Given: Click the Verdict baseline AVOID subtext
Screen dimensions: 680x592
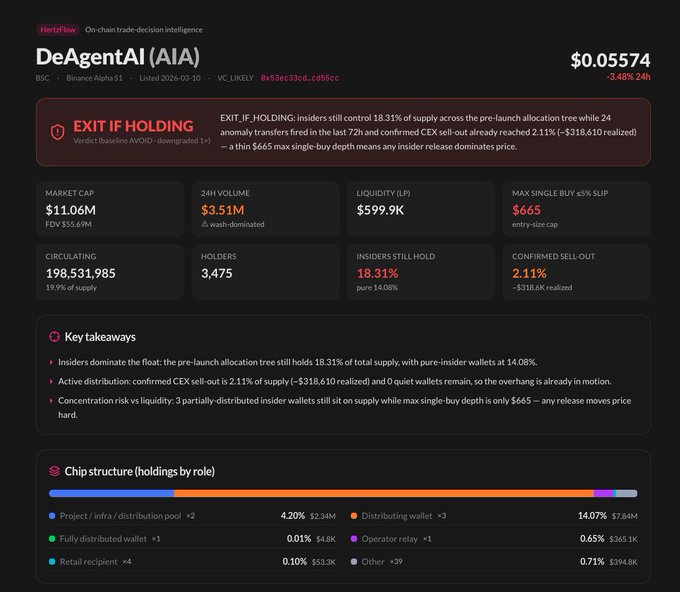Looking at the screenshot, I should pyautogui.click(x=142, y=141).
